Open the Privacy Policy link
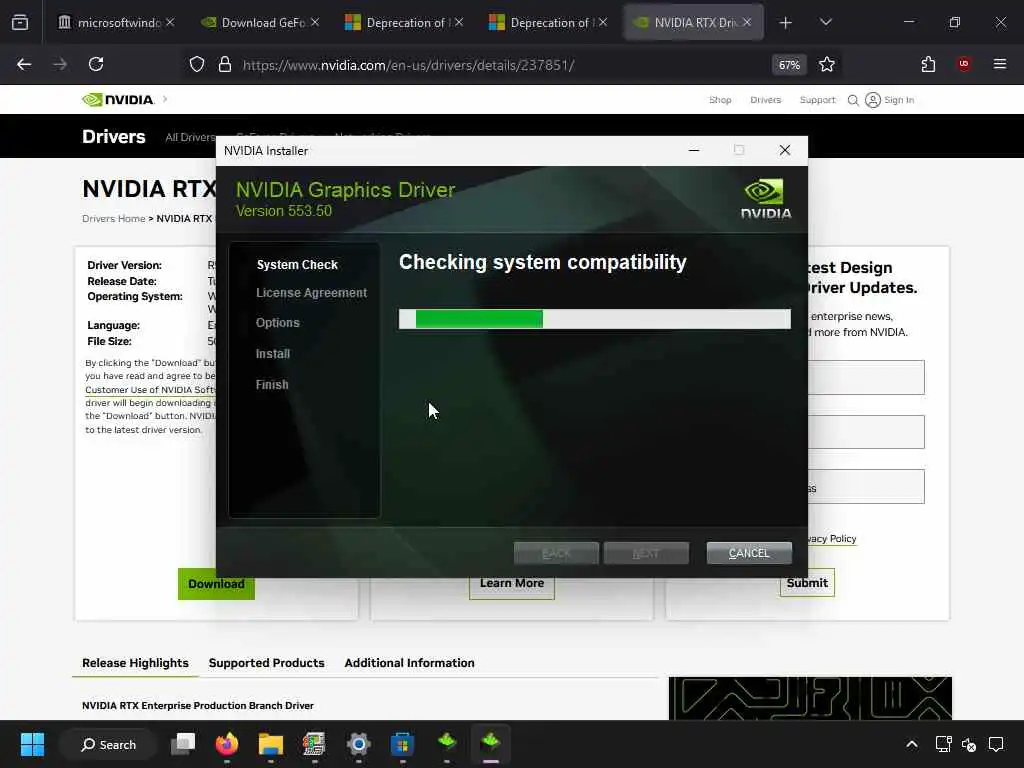The width and height of the screenshot is (1024, 768). 832,539
